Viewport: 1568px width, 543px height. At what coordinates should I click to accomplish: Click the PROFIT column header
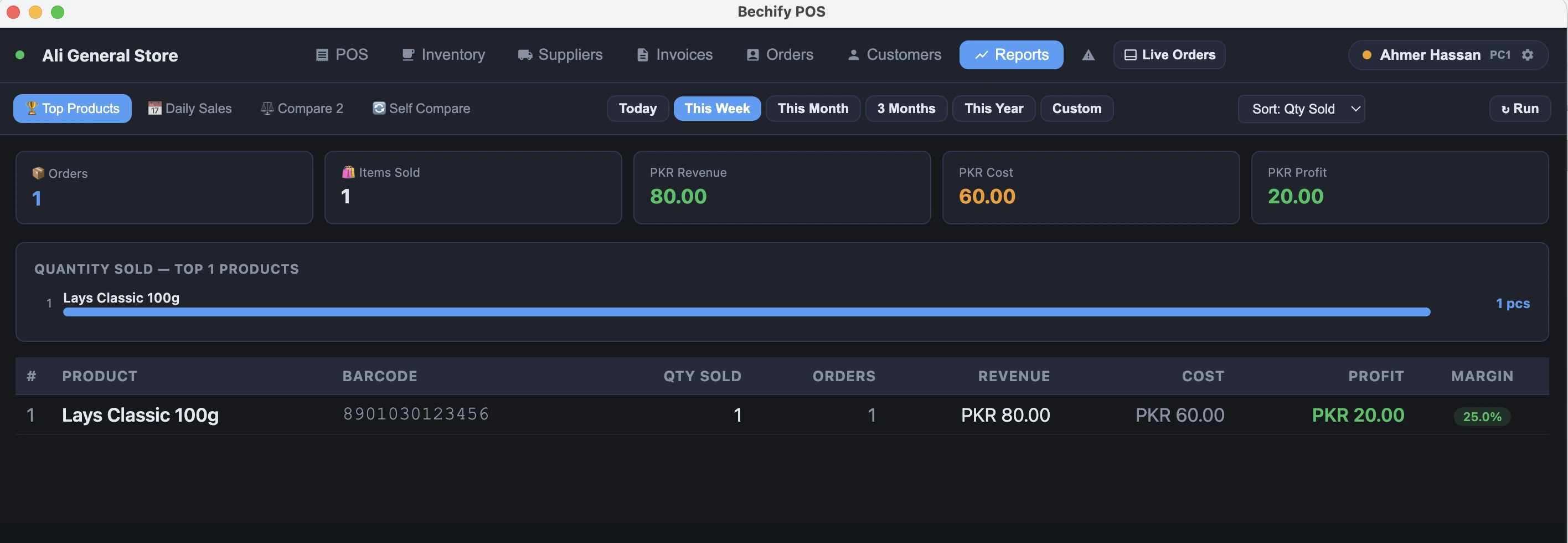pyautogui.click(x=1376, y=376)
